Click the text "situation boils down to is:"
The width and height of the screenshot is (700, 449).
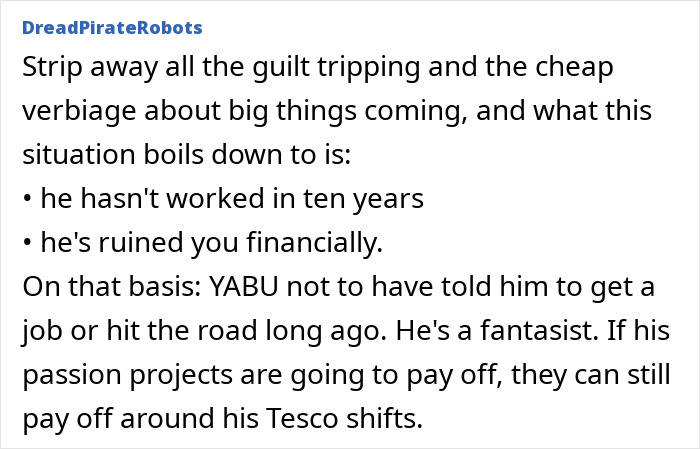coord(187,154)
